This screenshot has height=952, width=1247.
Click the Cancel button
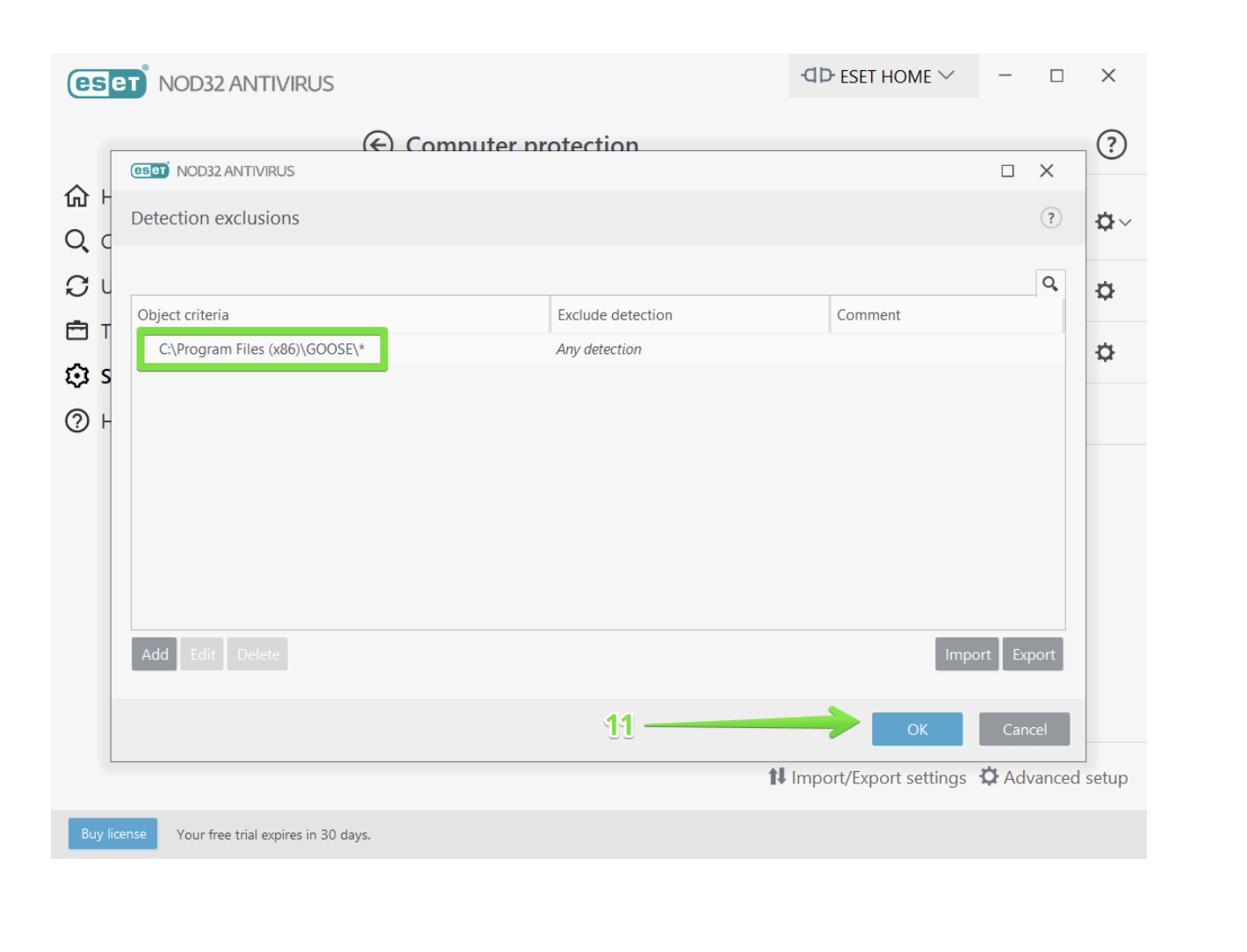(x=1024, y=729)
